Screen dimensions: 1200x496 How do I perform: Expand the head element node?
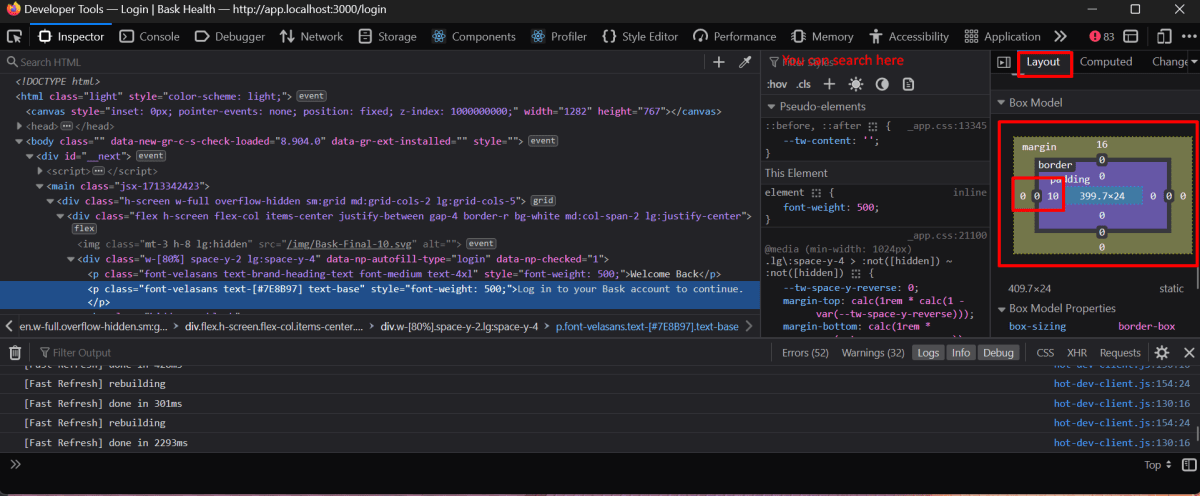tap(21, 127)
